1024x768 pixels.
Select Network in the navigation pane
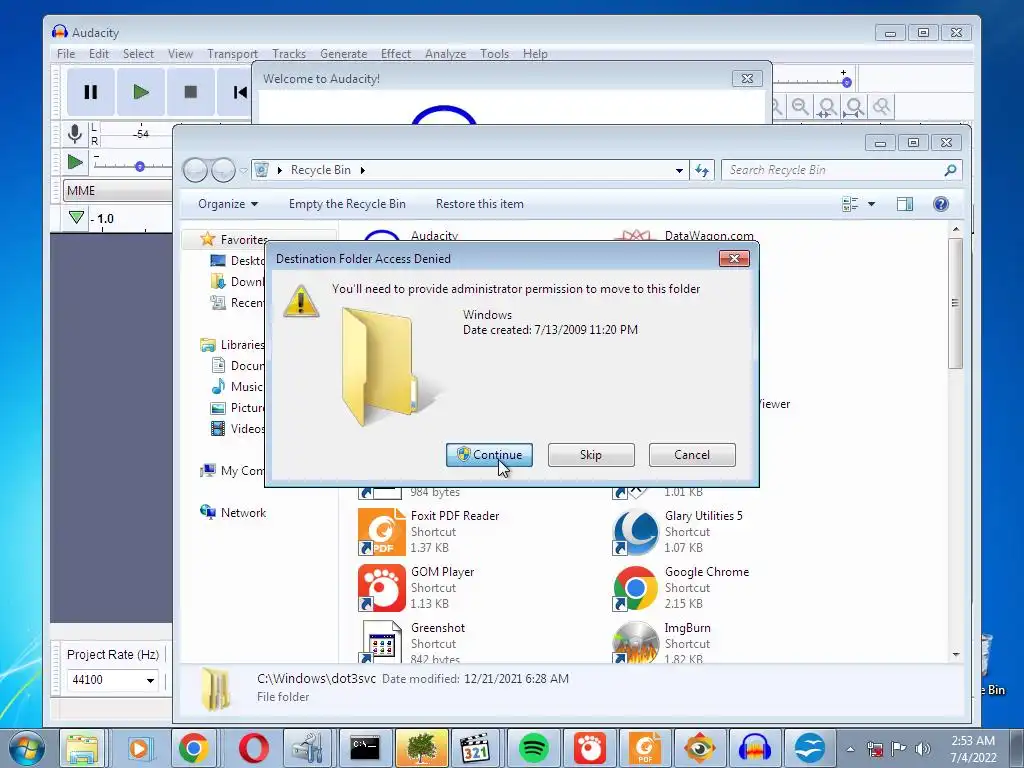(x=243, y=513)
